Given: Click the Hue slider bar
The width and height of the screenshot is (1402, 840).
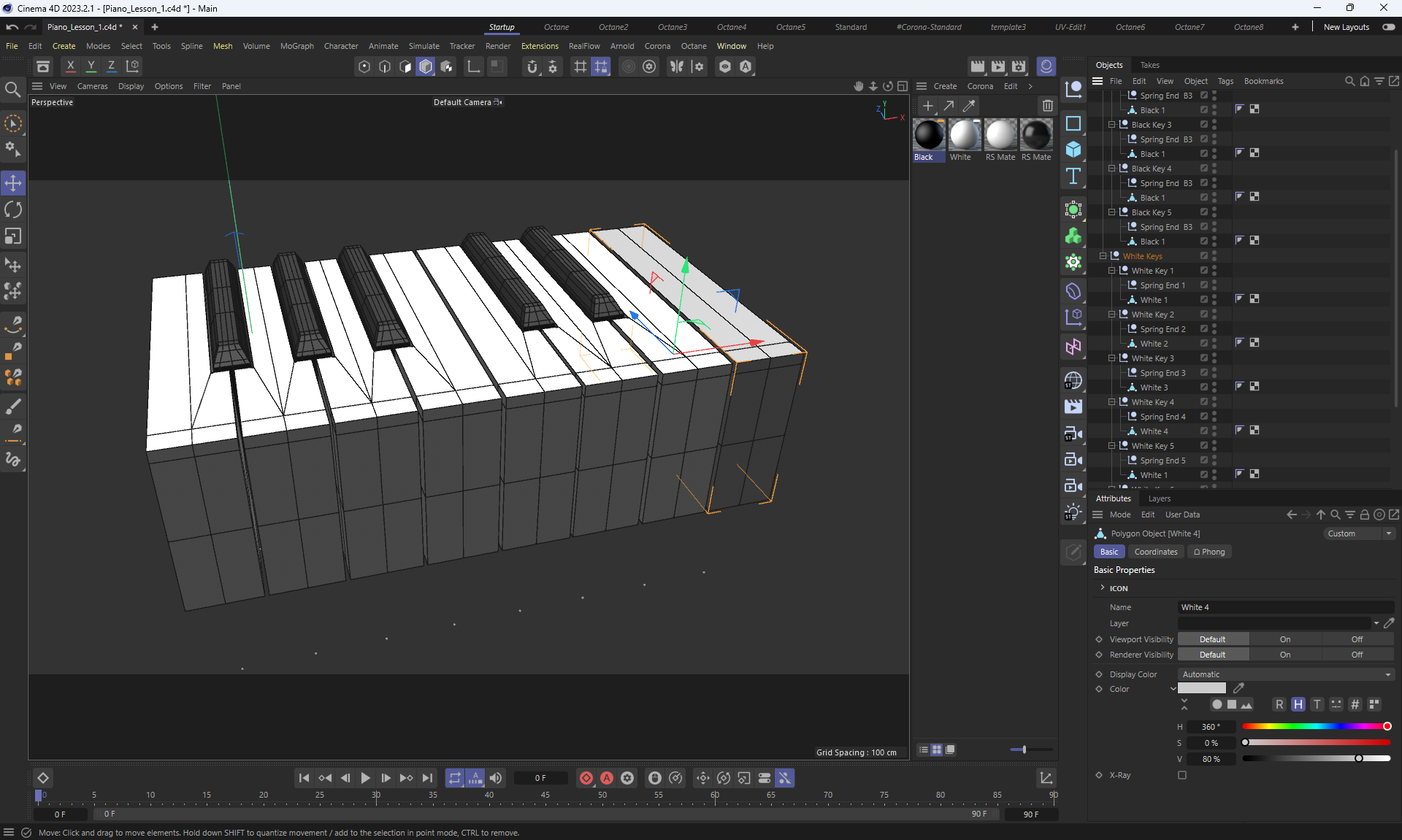Looking at the screenshot, I should click(x=1314, y=726).
